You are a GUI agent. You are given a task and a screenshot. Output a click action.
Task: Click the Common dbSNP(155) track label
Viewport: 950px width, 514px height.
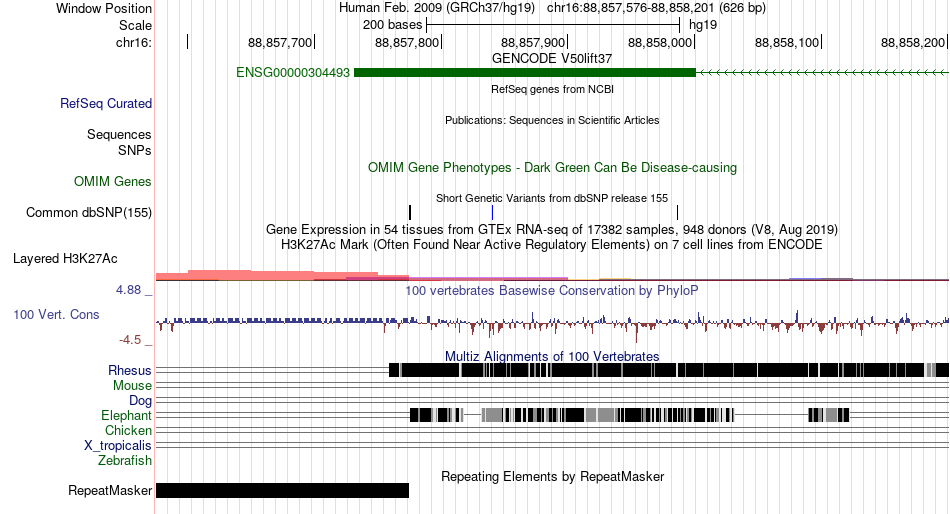pos(89,213)
